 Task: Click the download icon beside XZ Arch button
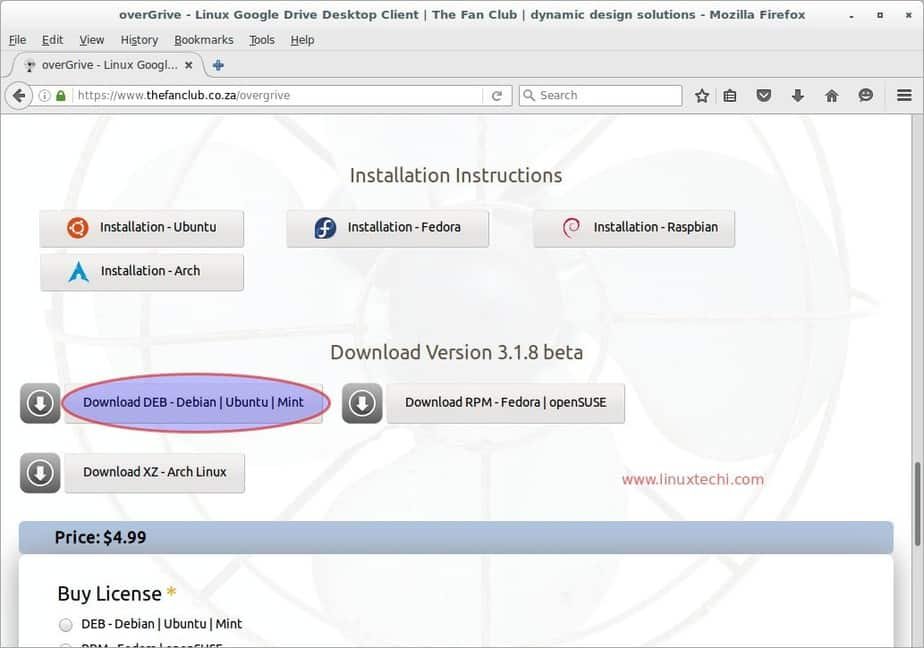[40, 472]
